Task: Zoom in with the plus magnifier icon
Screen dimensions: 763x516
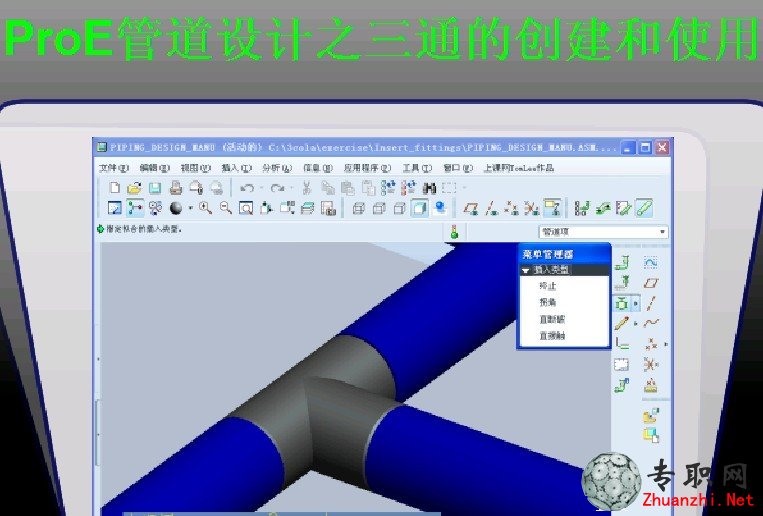Action: (205, 208)
